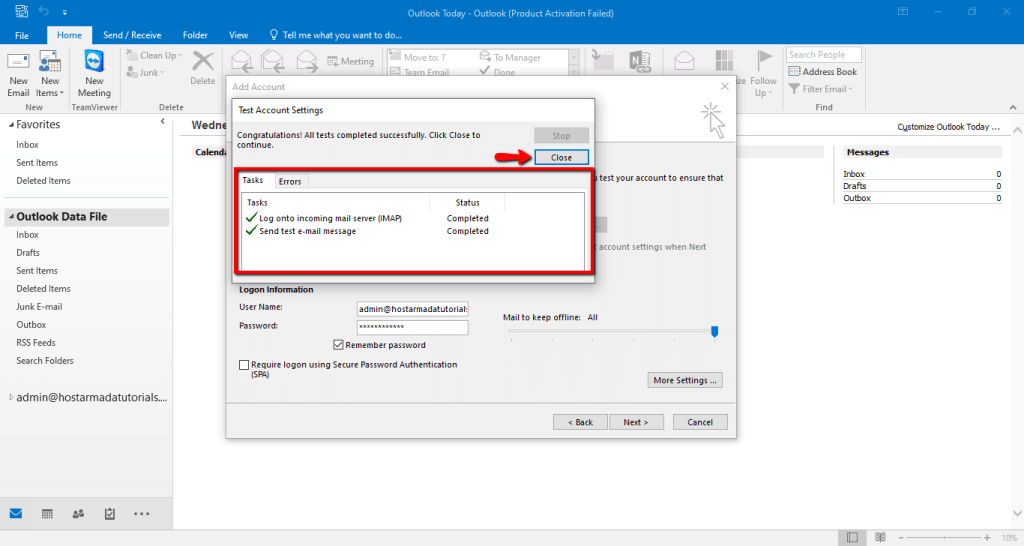1024x546 pixels.
Task: Switch to Reading view in status bar
Action: tap(880, 537)
